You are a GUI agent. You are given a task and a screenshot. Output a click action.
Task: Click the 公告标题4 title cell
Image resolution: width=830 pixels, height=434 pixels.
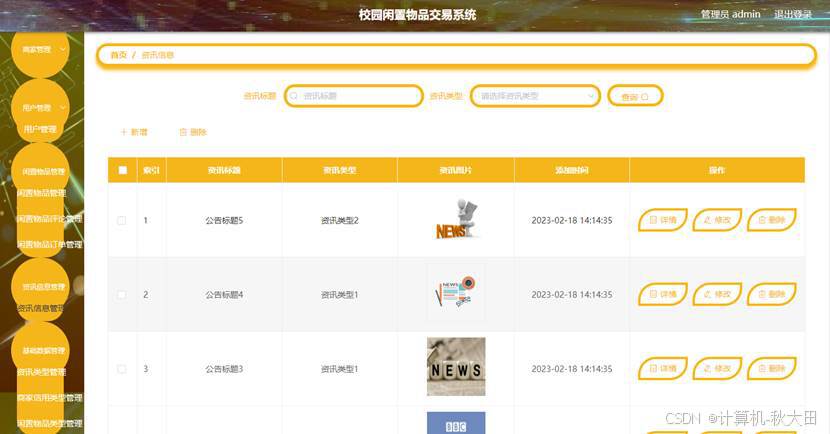[224, 295]
